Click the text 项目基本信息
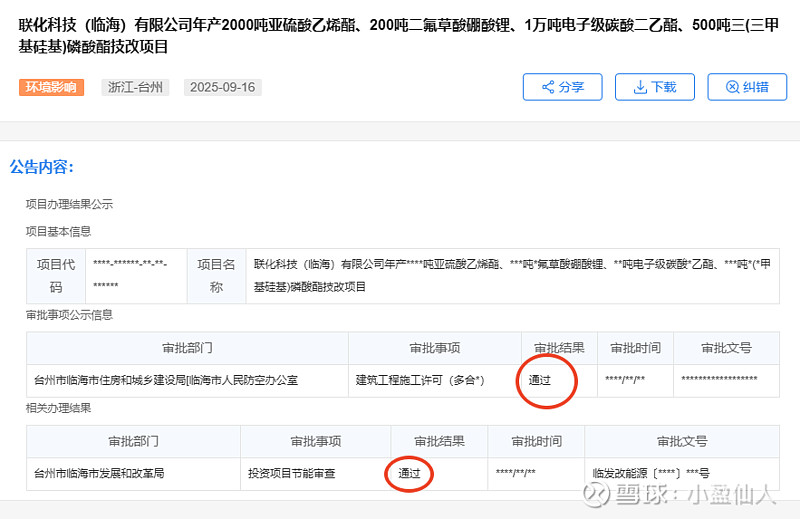800x519 pixels. click(59, 232)
